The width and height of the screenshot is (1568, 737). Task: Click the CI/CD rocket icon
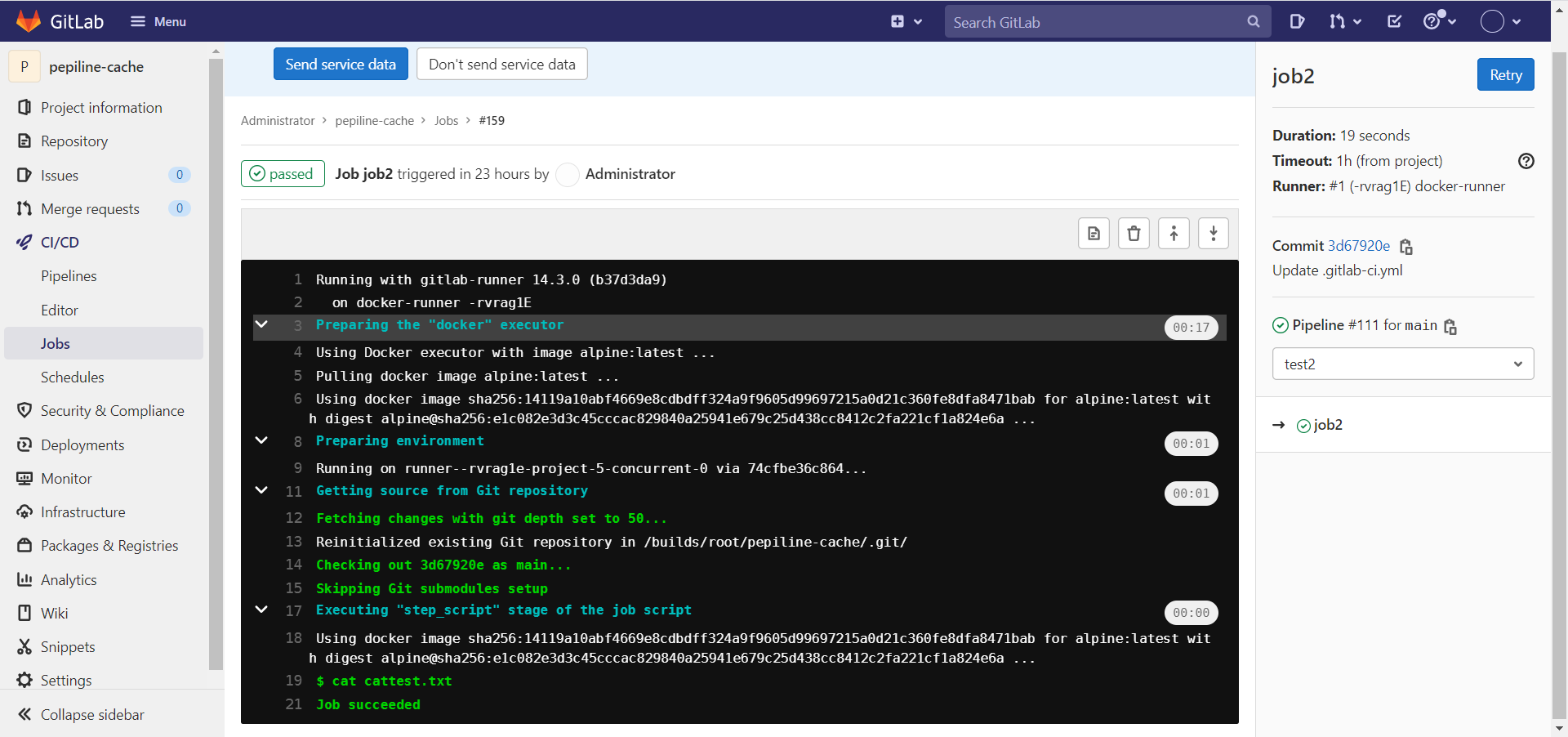(24, 242)
